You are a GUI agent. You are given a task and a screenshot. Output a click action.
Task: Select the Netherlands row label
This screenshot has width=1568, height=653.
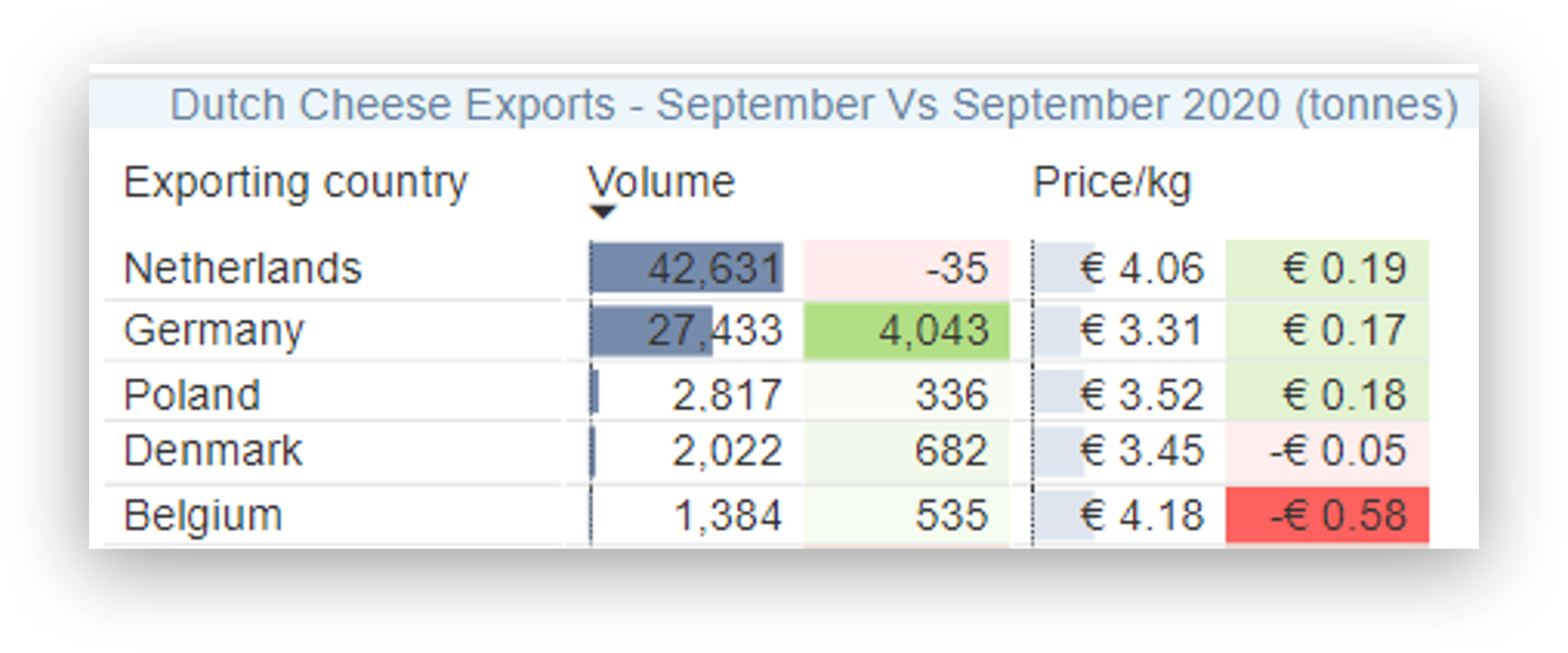point(242,268)
